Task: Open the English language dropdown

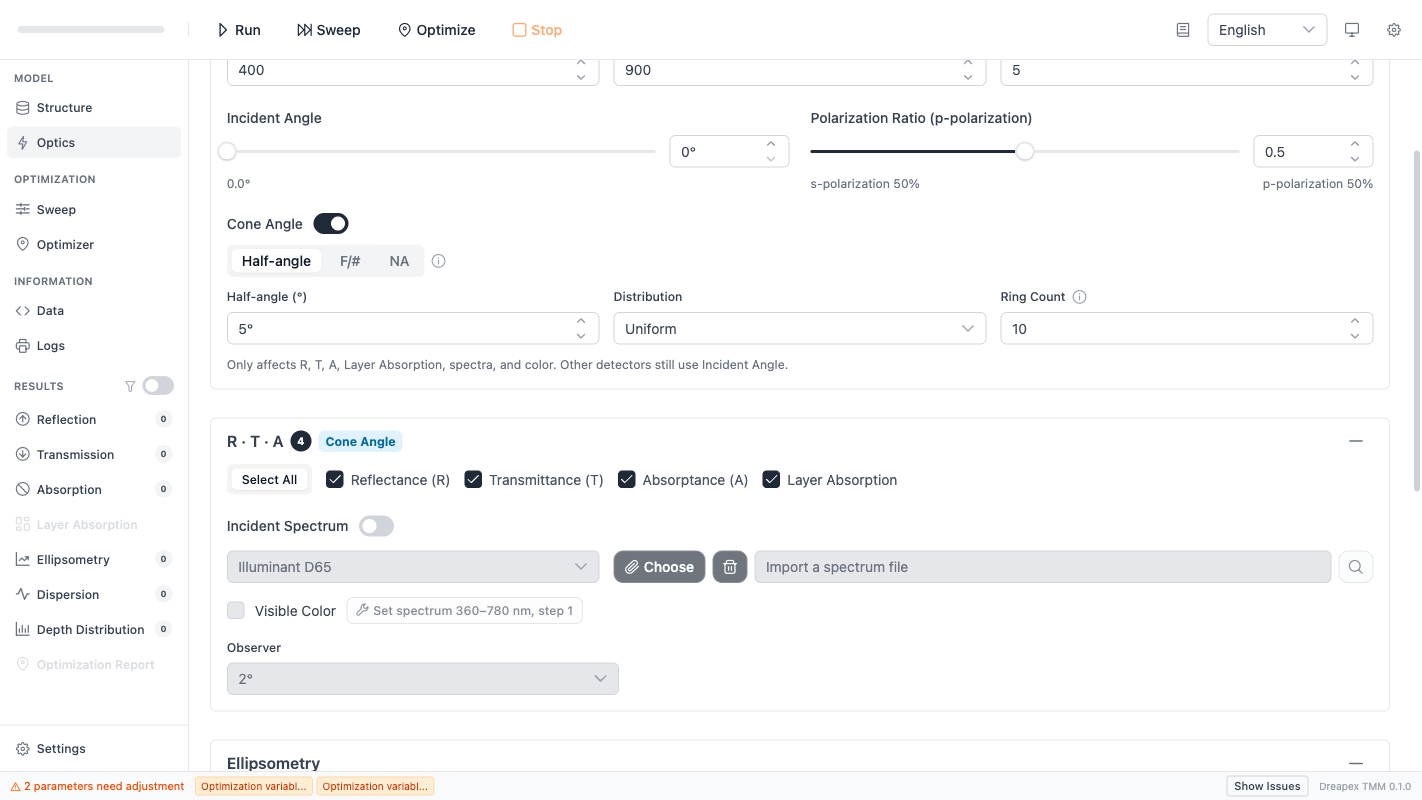Action: coord(1266,30)
